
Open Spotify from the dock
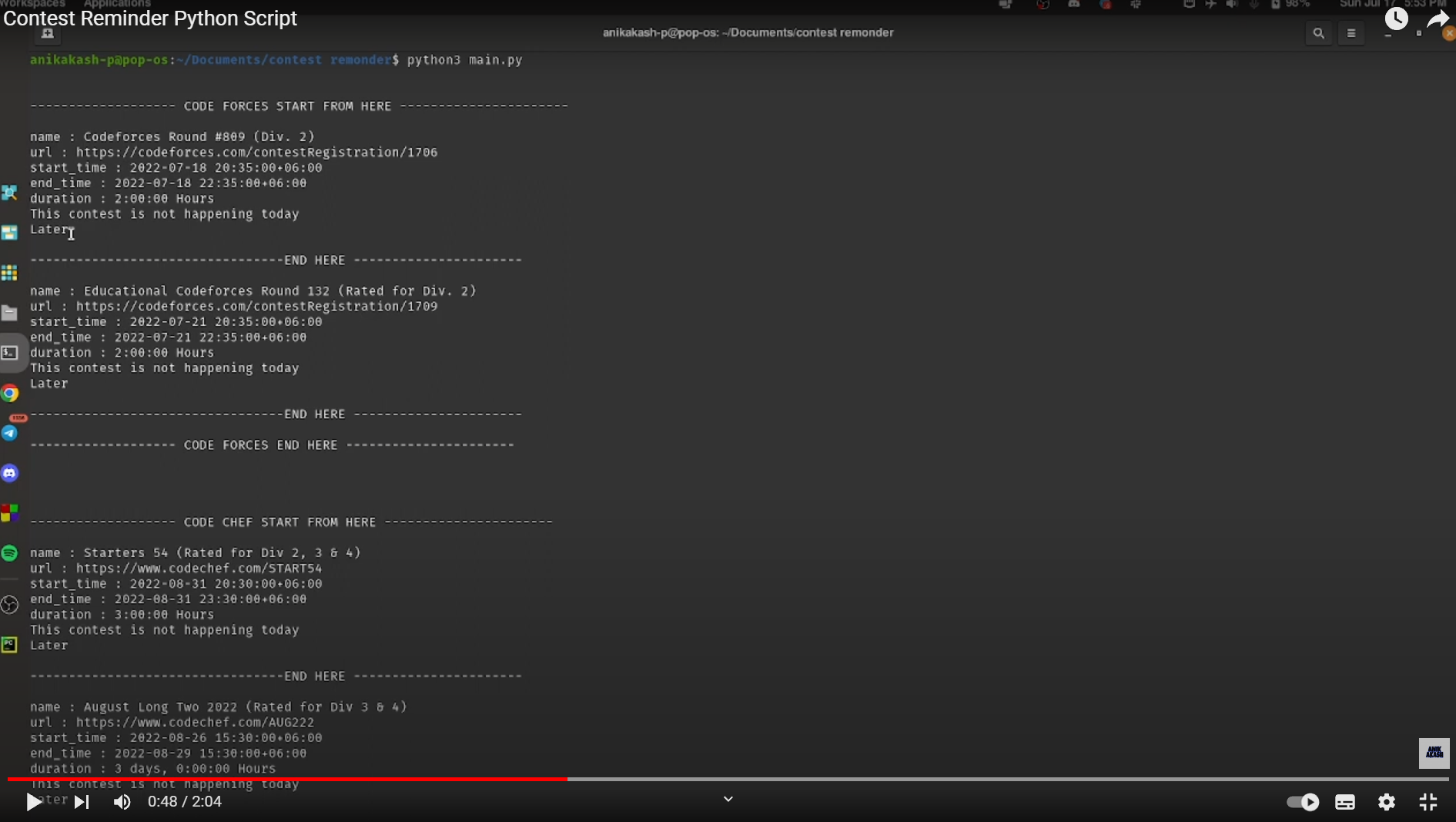(9, 552)
